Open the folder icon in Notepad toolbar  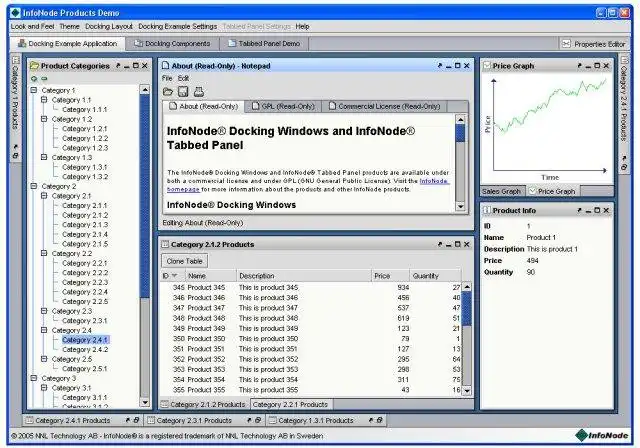coord(168,92)
